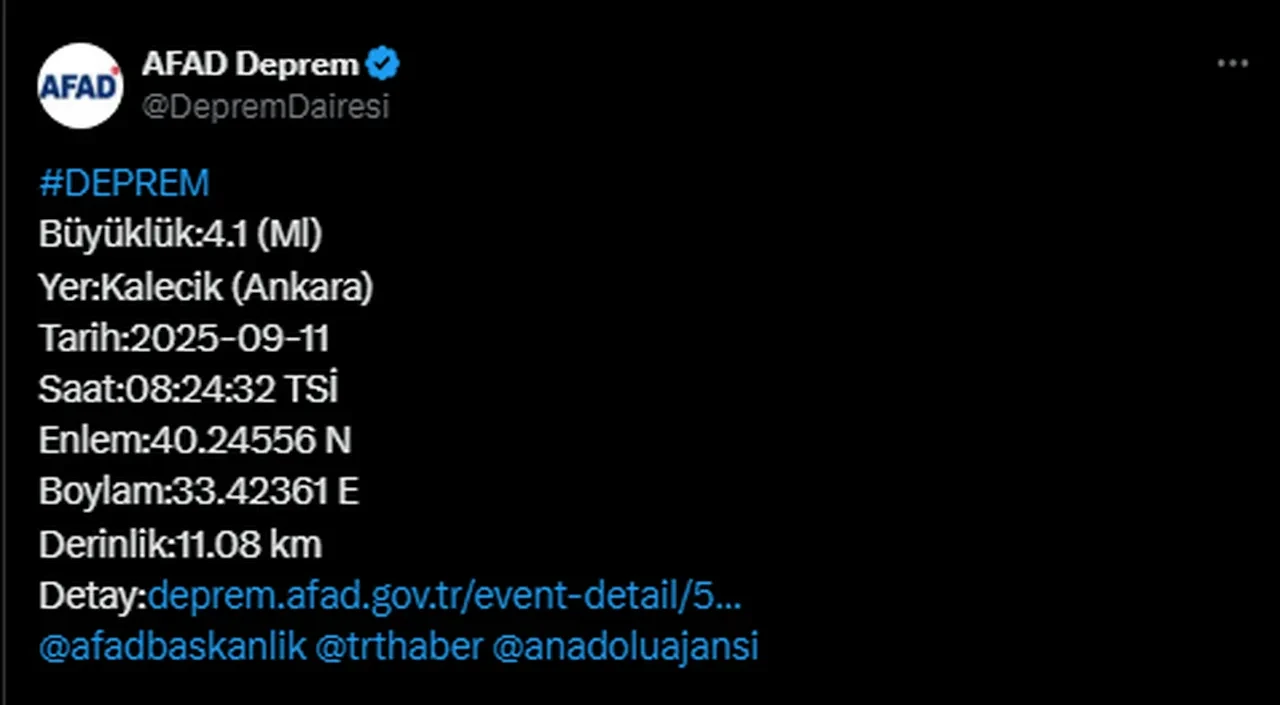Open the AFAD profile avatar

click(80, 86)
